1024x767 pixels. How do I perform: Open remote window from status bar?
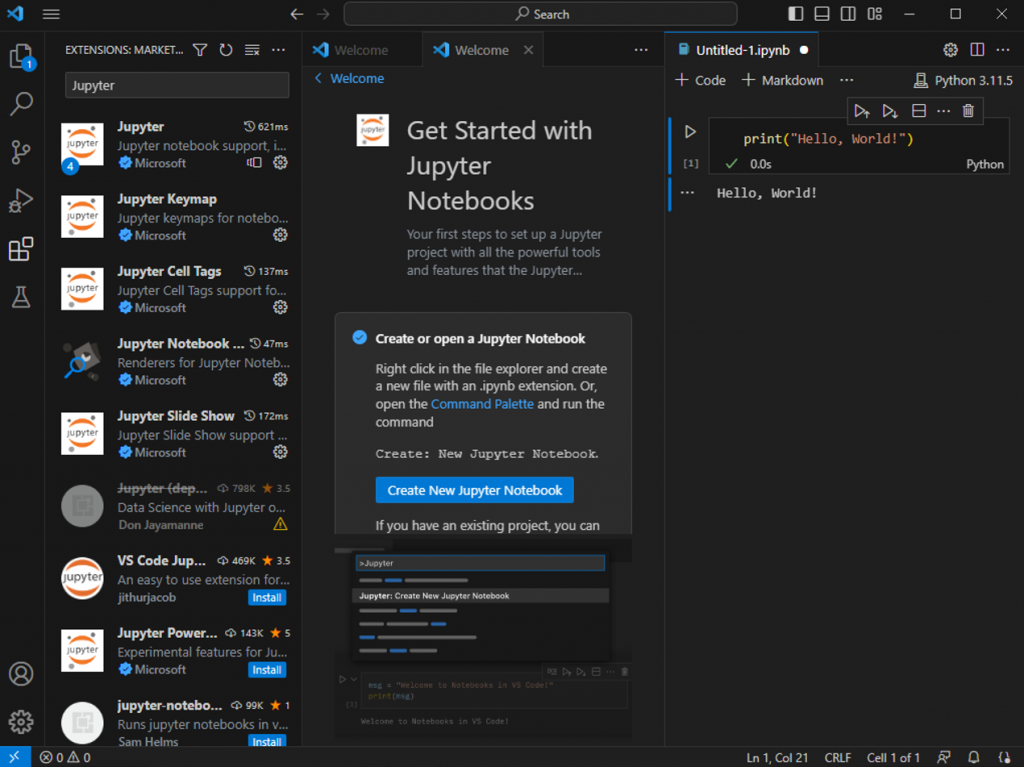coord(14,757)
